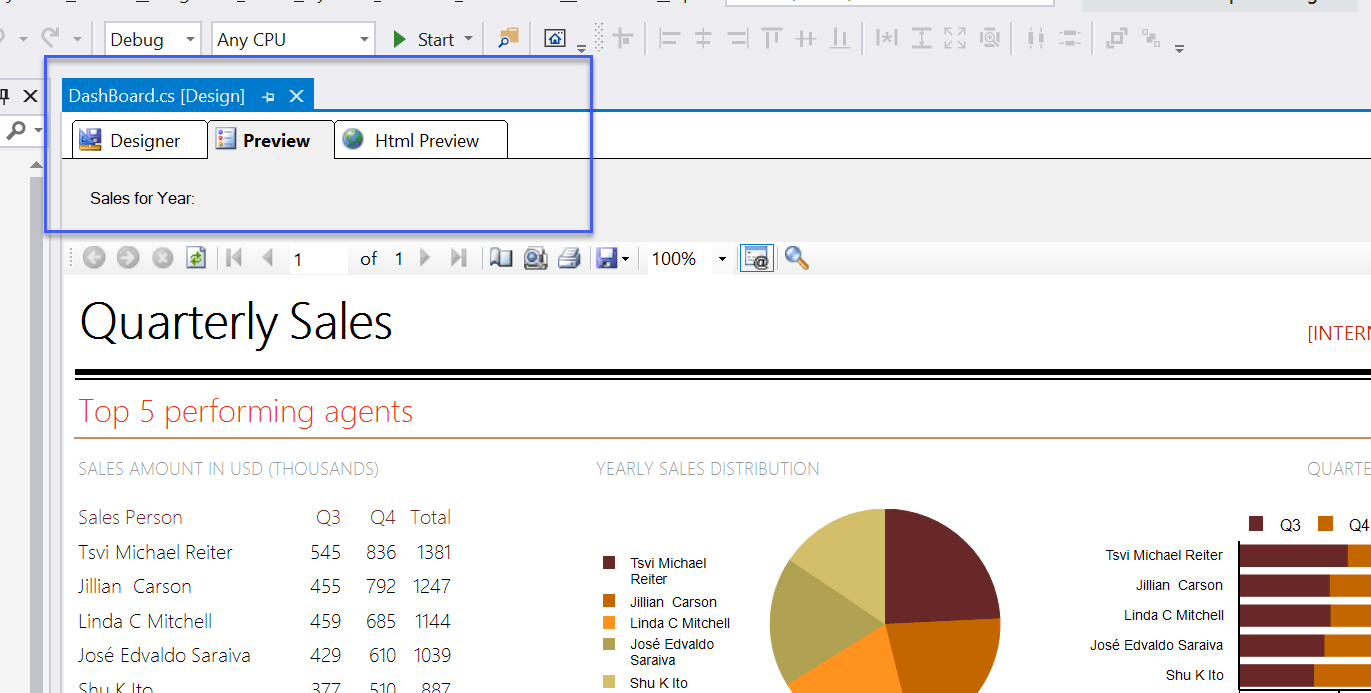Open Page Setup from the report toolbar

pyautogui.click(x=535, y=258)
